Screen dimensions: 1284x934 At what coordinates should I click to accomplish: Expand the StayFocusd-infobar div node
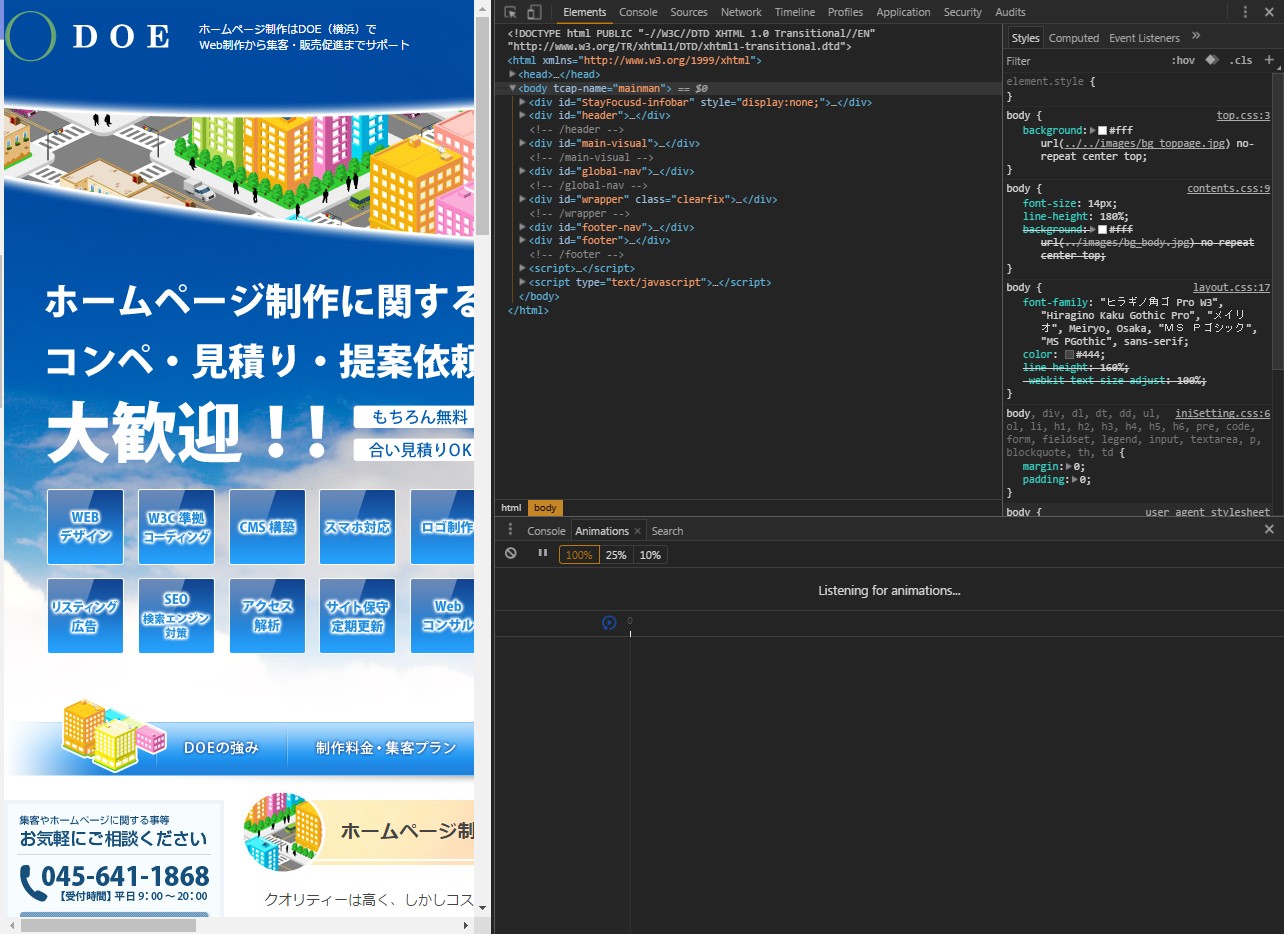click(x=523, y=102)
